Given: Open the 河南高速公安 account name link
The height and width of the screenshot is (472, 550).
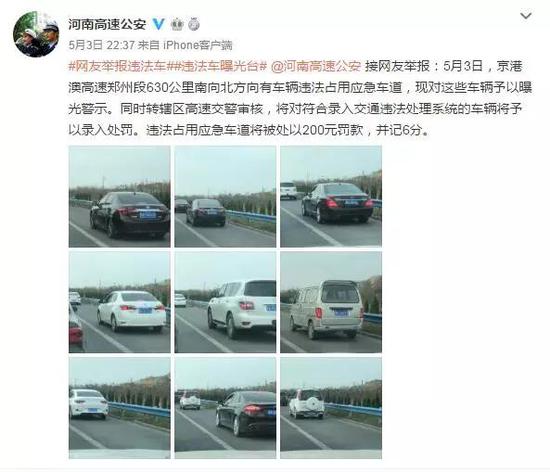Looking at the screenshot, I should pyautogui.click(x=107, y=24).
